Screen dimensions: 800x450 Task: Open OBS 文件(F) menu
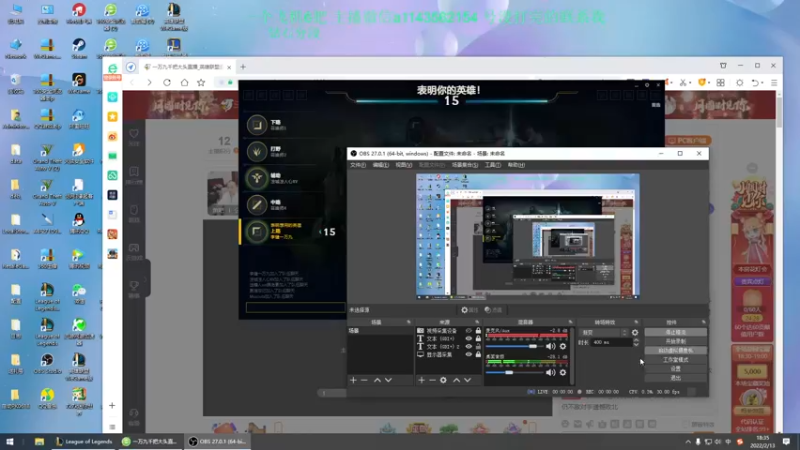[x=358, y=165]
